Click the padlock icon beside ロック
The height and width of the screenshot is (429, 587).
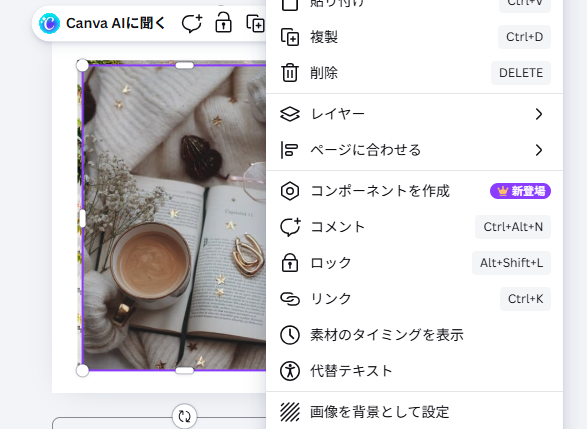coord(290,262)
